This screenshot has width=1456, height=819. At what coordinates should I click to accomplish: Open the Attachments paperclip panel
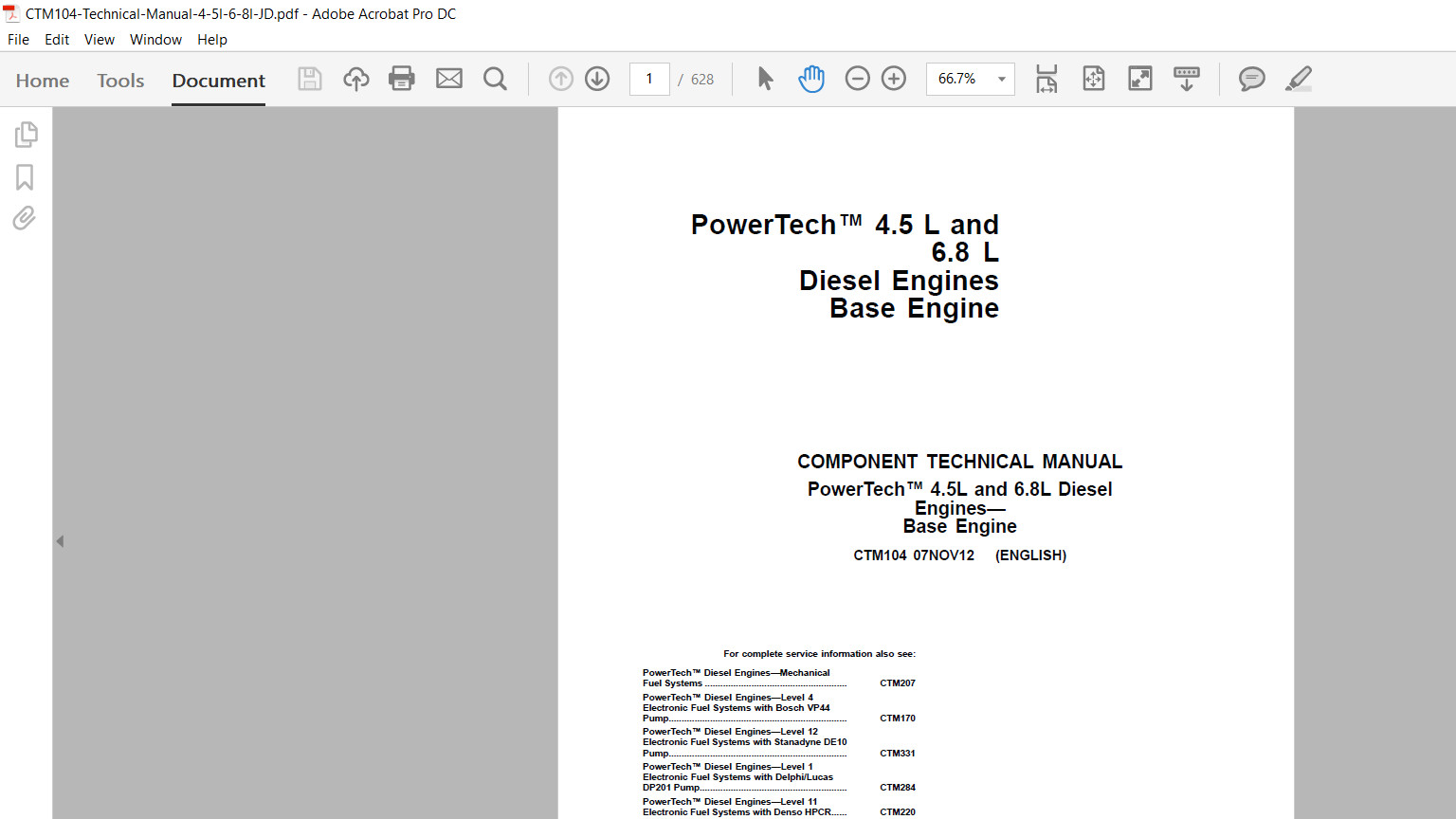click(25, 218)
